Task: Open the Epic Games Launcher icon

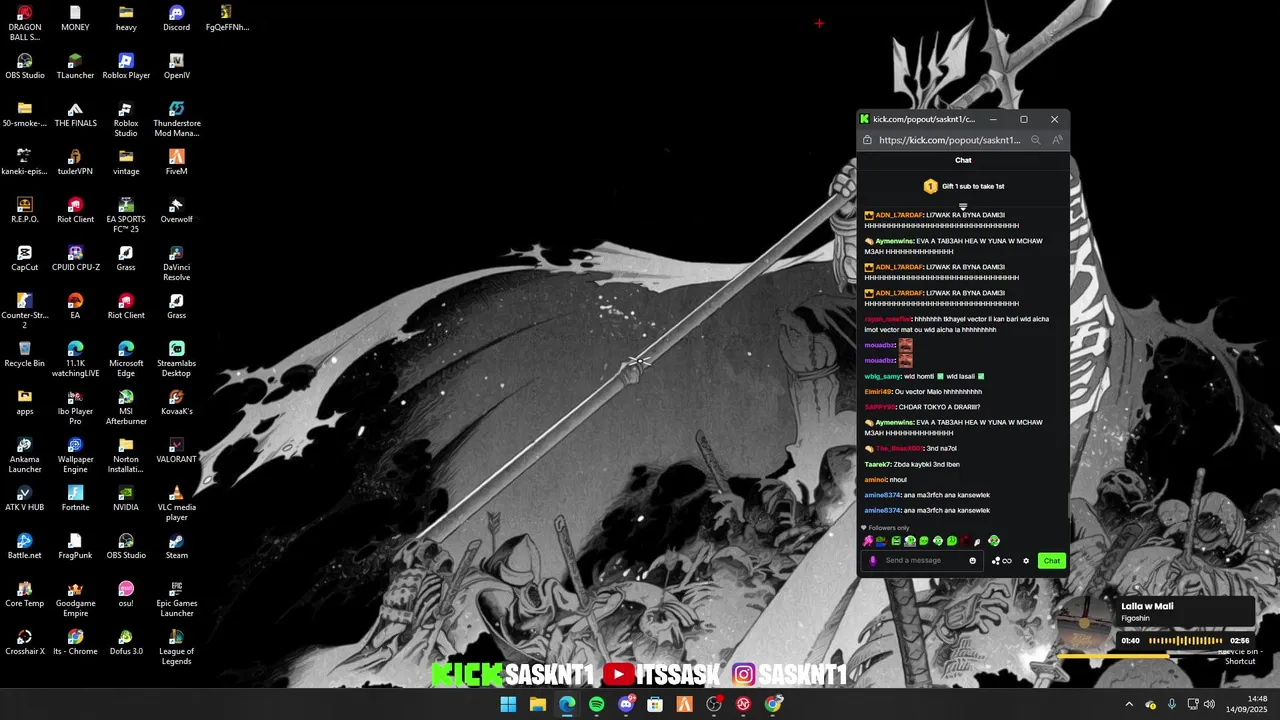Action: coord(176,599)
